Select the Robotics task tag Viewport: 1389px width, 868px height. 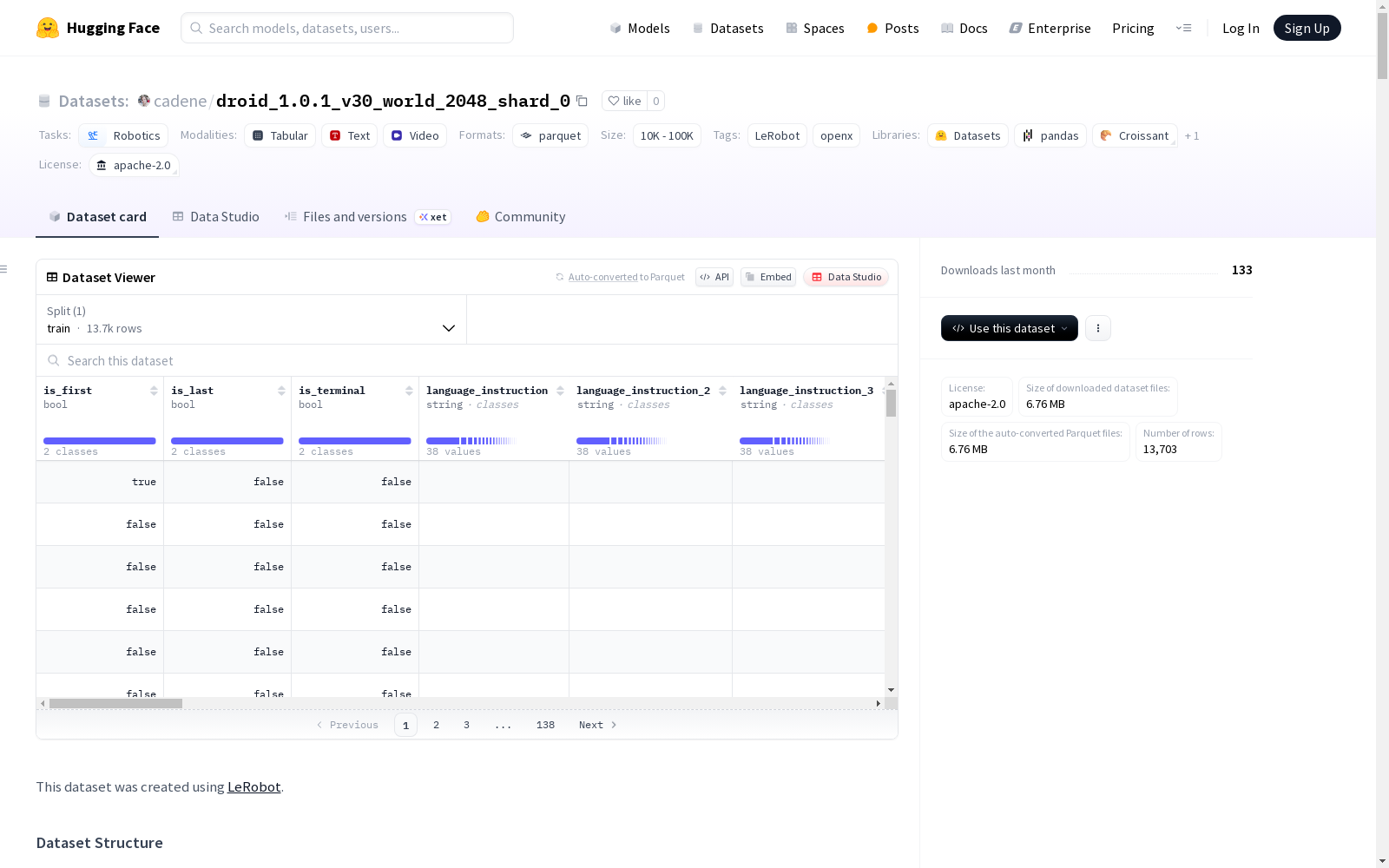tap(123, 135)
